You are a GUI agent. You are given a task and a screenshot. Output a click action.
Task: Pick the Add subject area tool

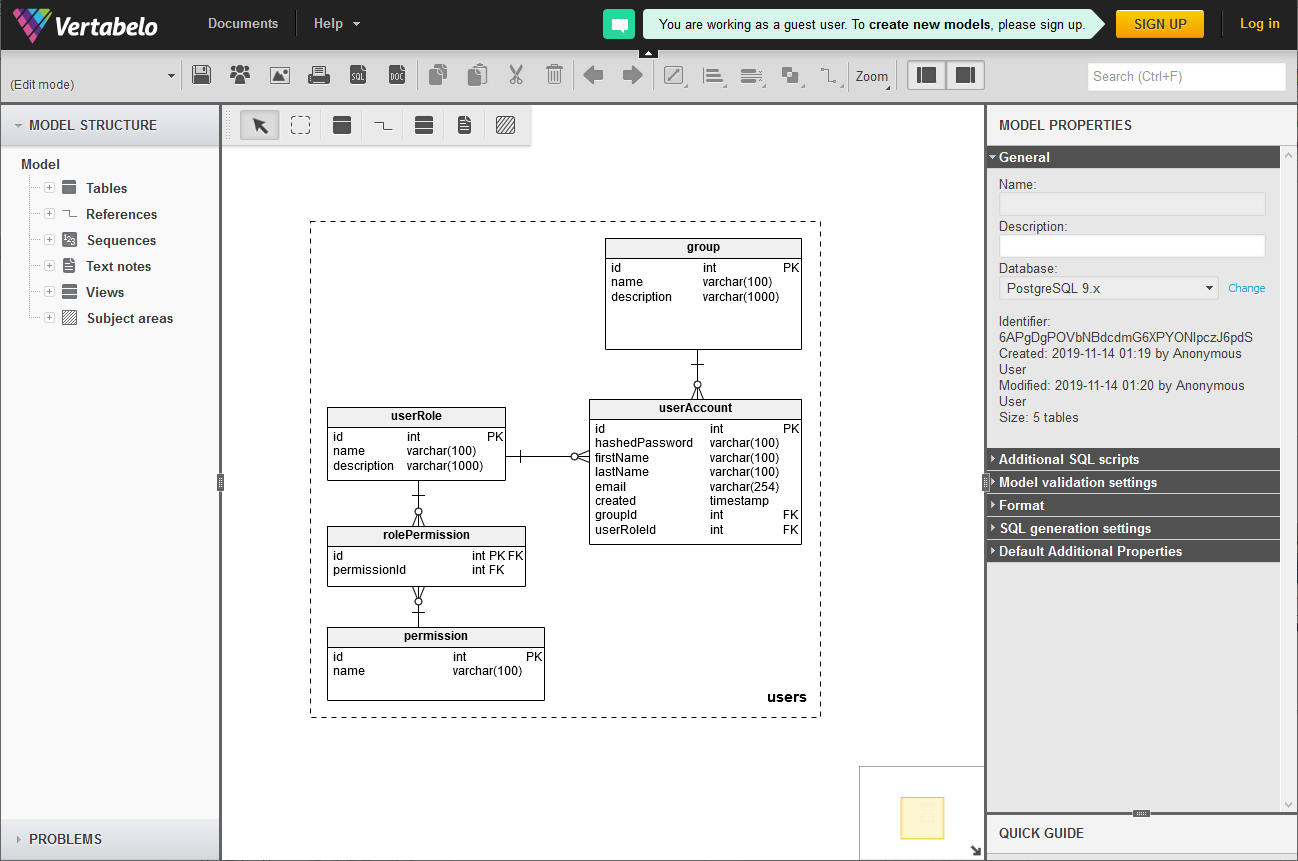pos(505,125)
